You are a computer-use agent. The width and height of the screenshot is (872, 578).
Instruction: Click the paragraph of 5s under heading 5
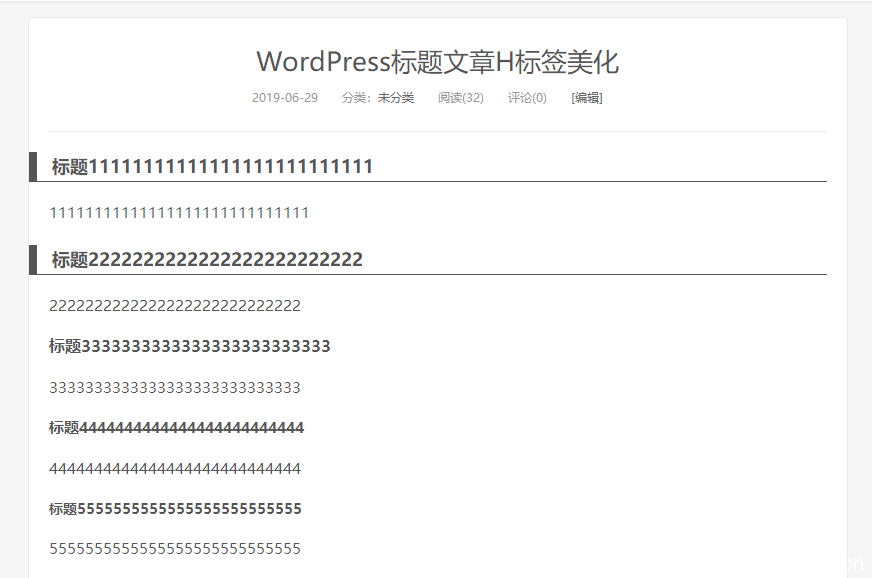(175, 549)
